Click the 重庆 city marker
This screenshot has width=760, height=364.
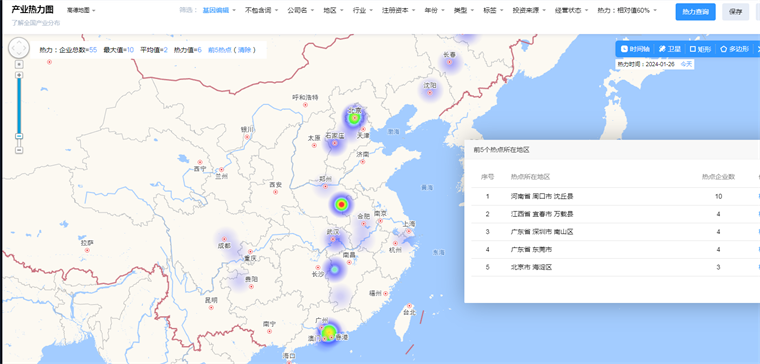[250, 252]
